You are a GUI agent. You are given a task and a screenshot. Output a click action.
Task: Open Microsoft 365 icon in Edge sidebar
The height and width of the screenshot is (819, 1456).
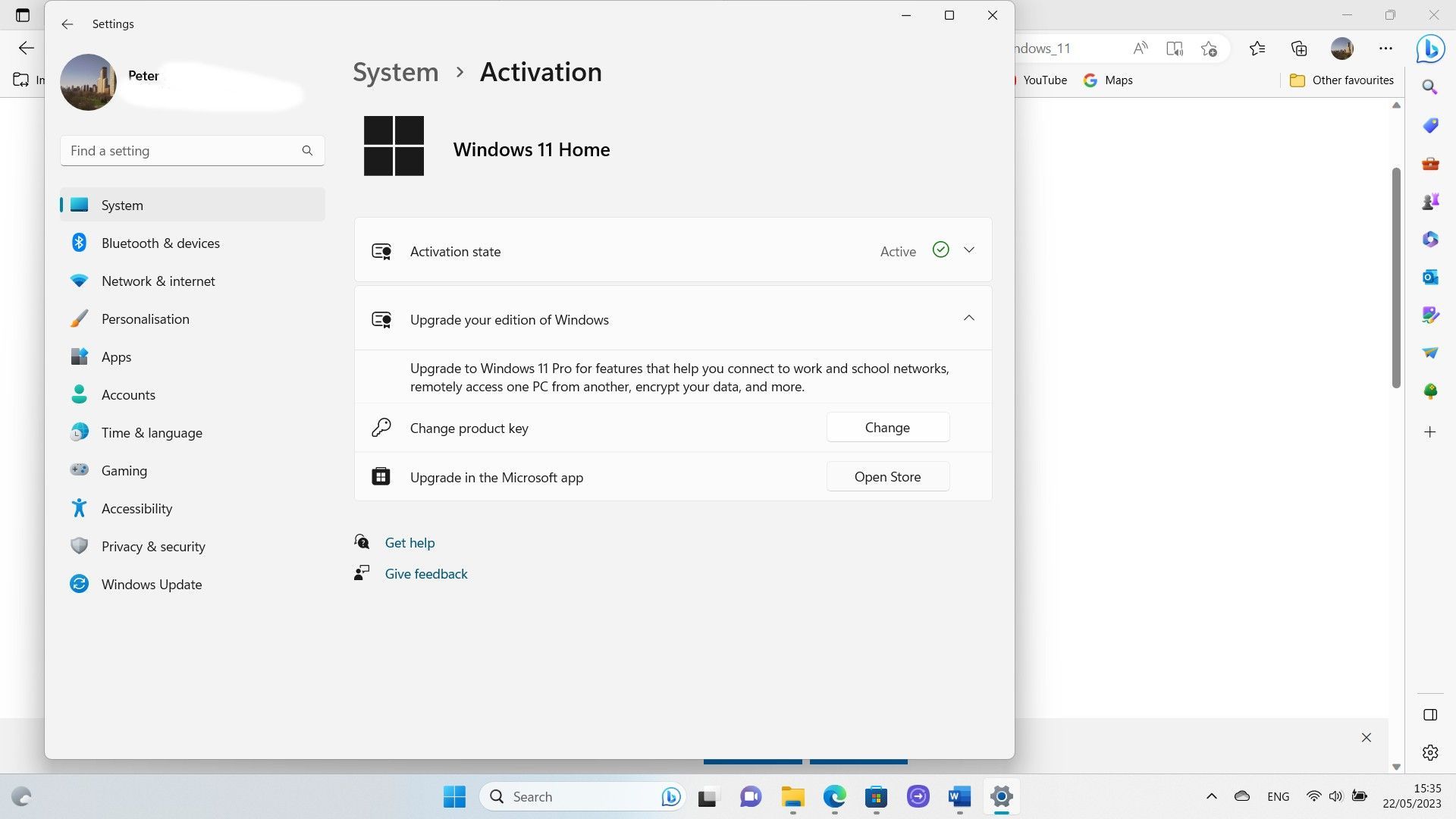click(1430, 239)
